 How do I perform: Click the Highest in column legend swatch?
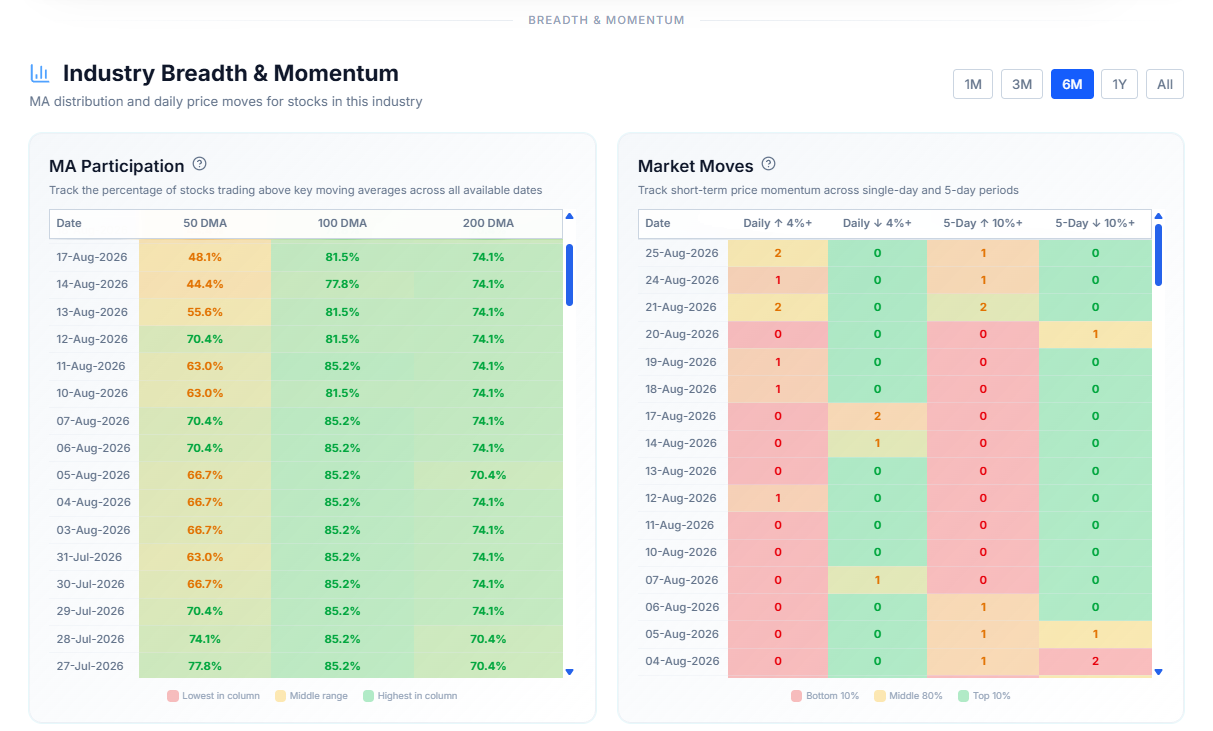(x=369, y=695)
